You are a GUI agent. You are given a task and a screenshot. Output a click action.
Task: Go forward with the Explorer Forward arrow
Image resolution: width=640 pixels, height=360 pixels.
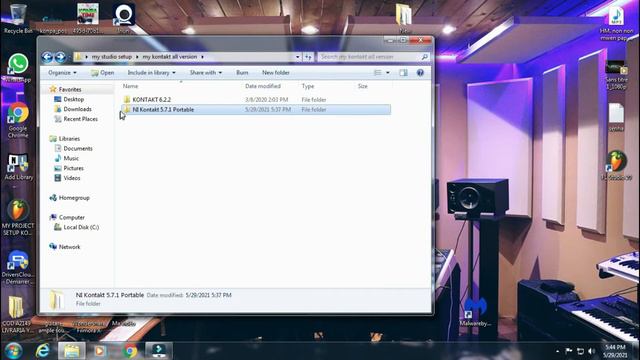(60, 57)
